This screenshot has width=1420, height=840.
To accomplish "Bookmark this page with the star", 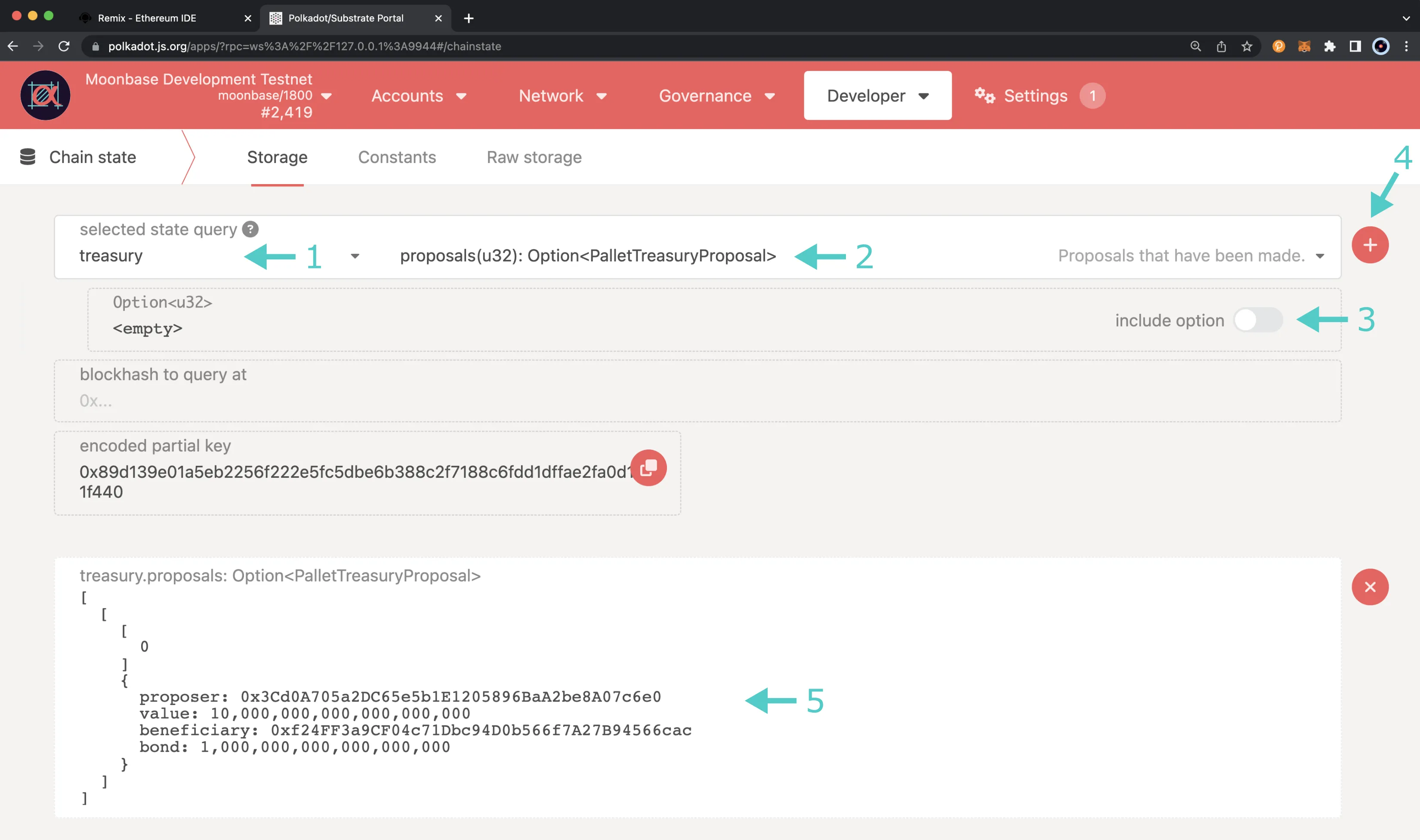I will click(x=1247, y=46).
